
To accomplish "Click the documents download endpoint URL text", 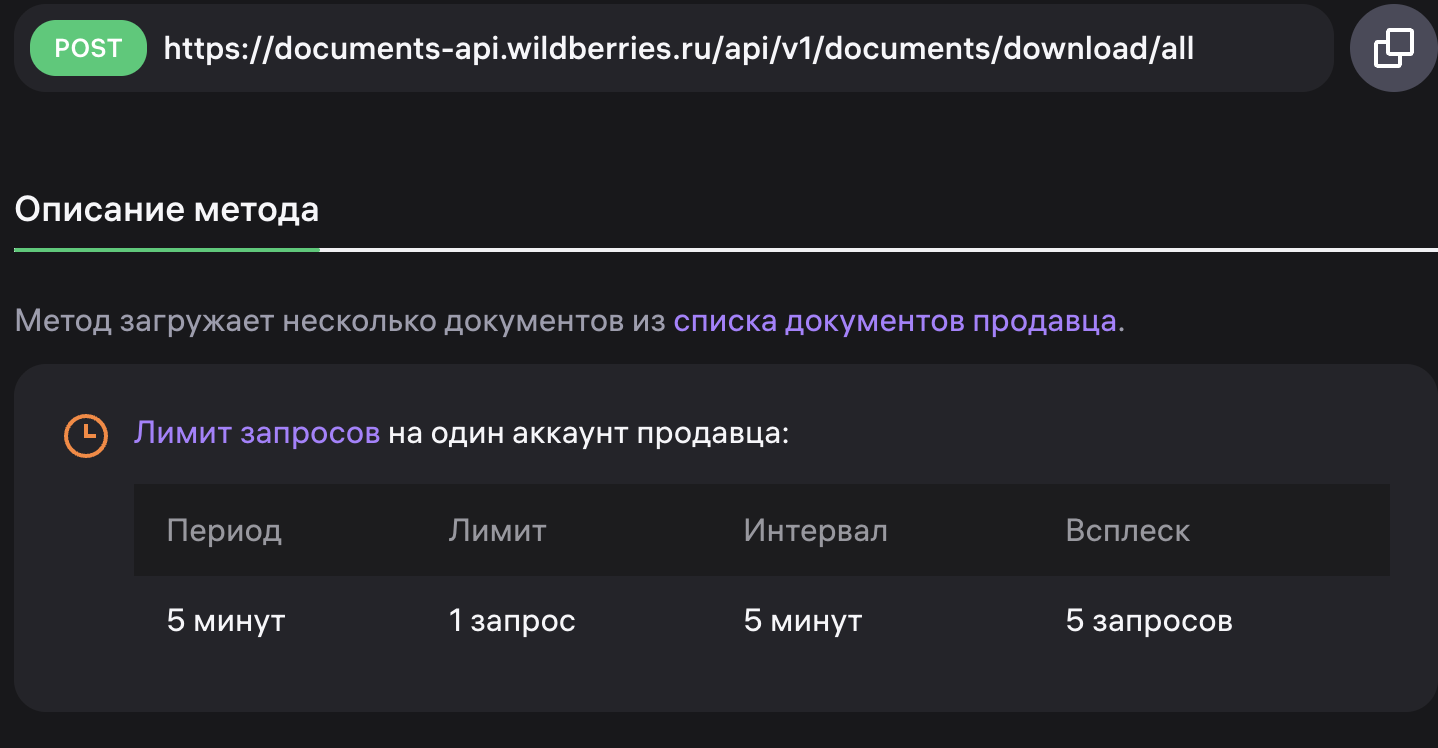I will (x=678, y=48).
